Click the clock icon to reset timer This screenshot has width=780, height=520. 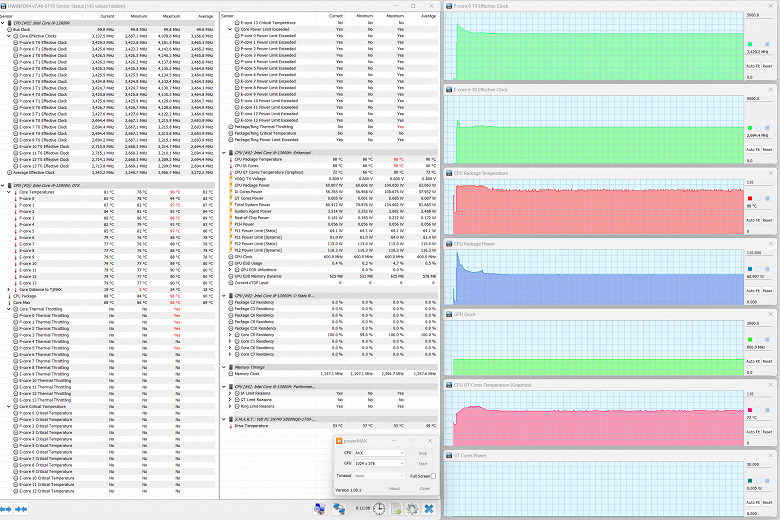tap(379, 508)
